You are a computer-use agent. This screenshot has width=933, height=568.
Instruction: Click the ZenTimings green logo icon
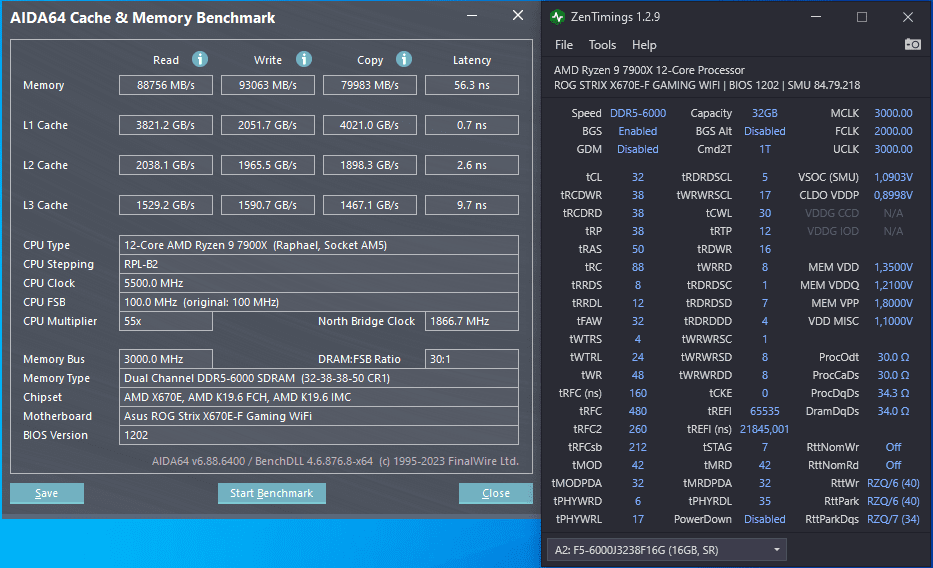[558, 17]
